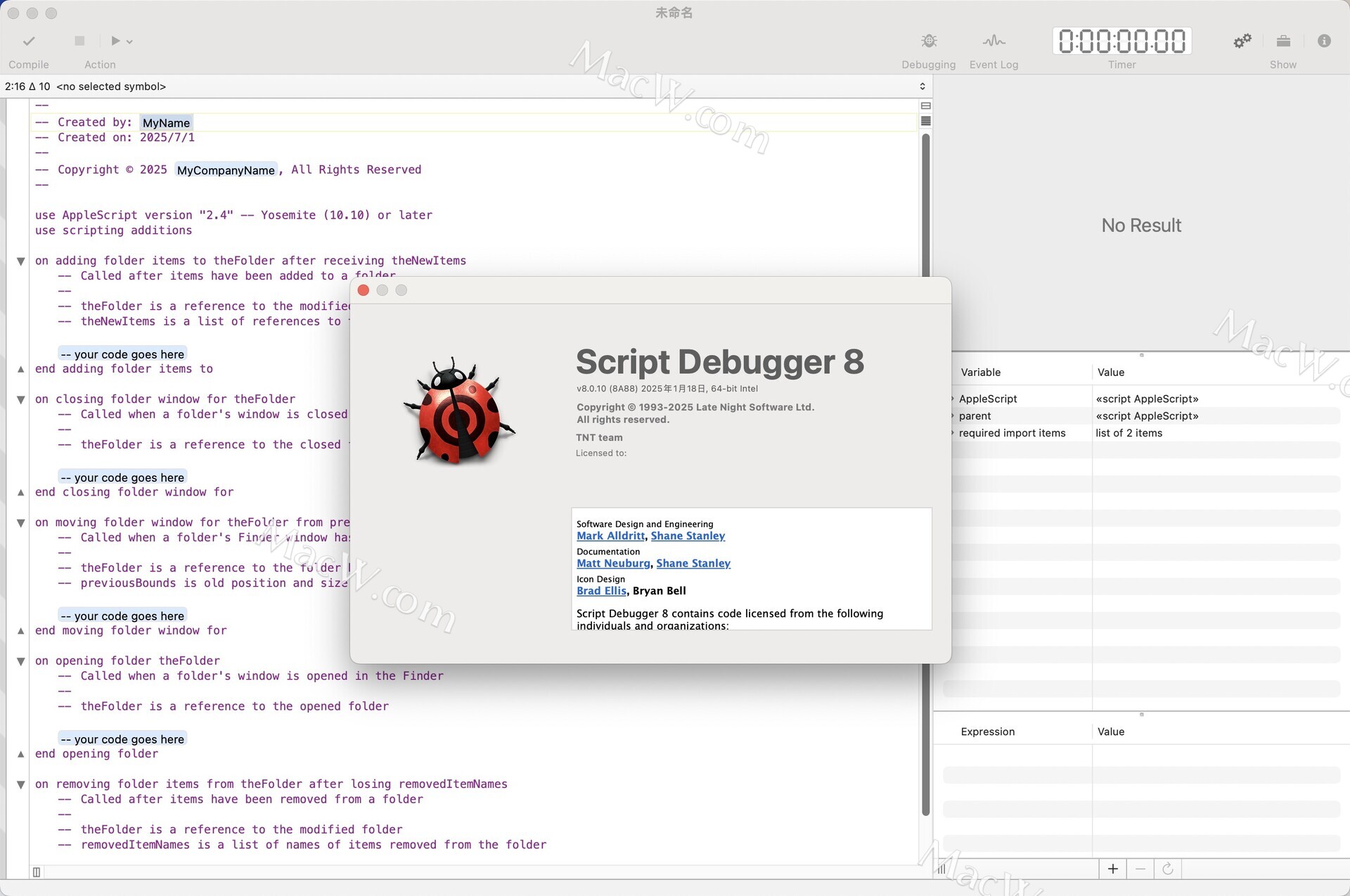This screenshot has height=896, width=1350.
Task: Collapse at end moving folder window triangle
Action: (x=21, y=631)
